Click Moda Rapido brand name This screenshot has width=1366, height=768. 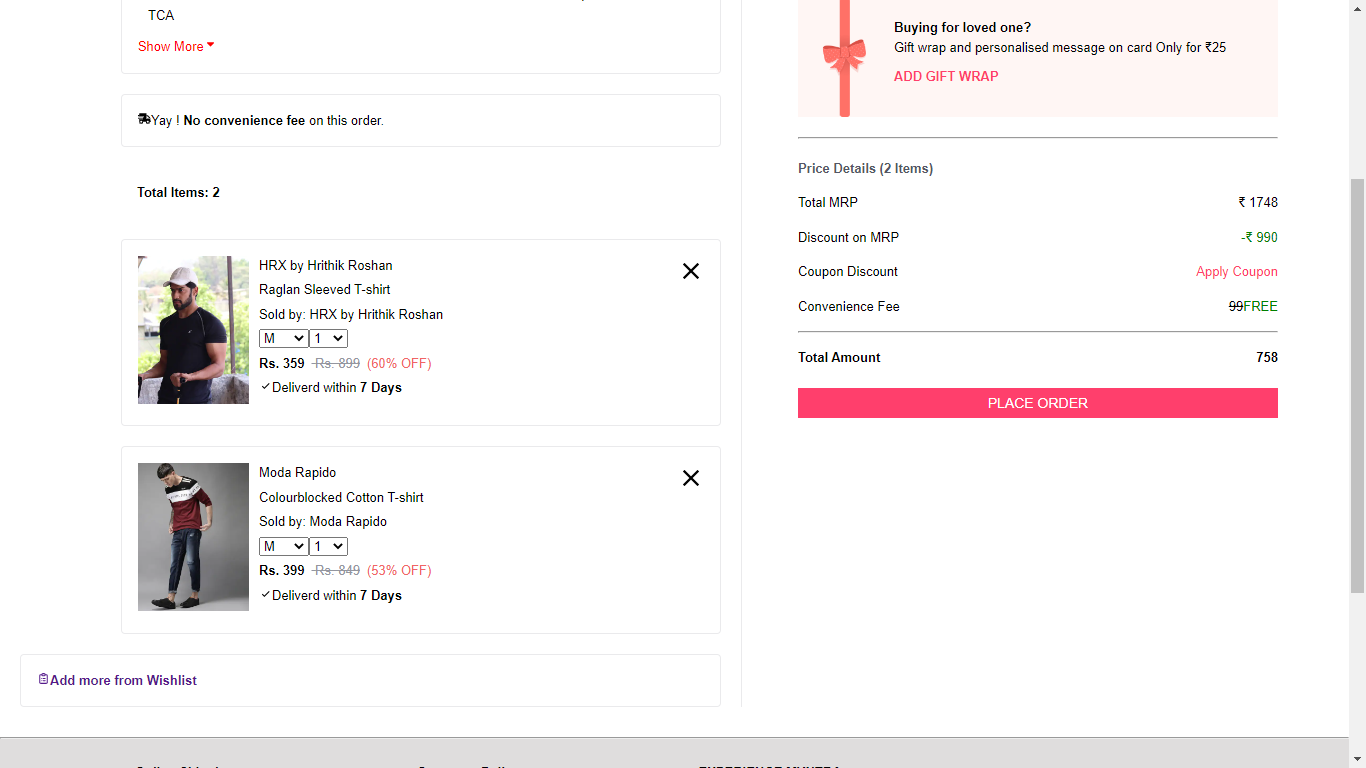[x=298, y=472]
